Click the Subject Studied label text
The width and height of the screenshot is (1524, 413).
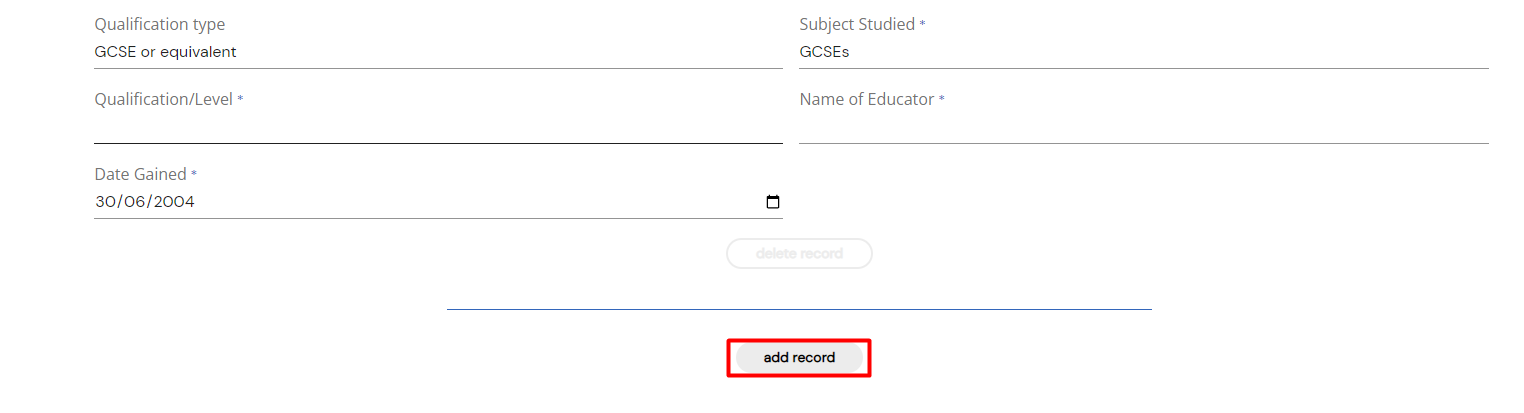(857, 25)
